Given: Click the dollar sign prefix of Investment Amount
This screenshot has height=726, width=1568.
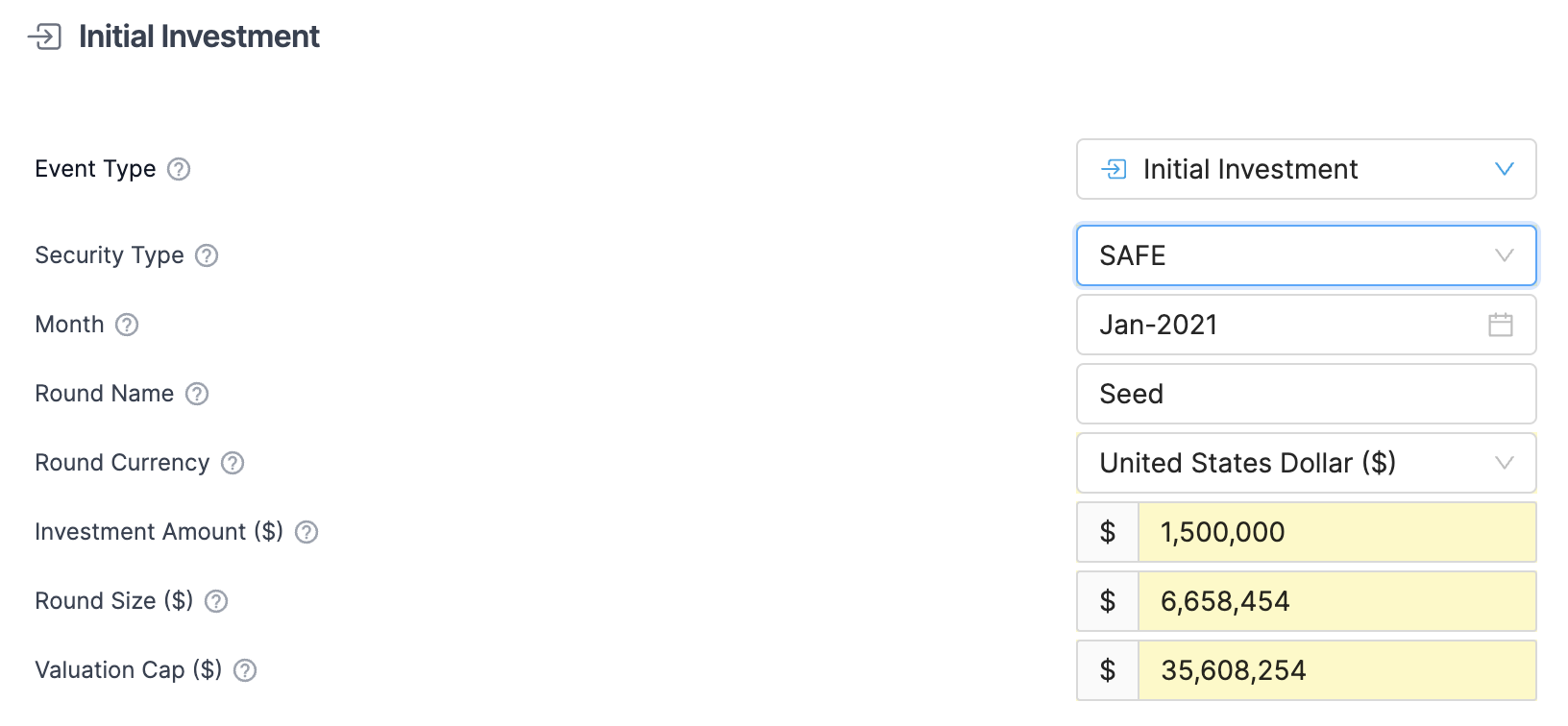Looking at the screenshot, I should (1108, 532).
